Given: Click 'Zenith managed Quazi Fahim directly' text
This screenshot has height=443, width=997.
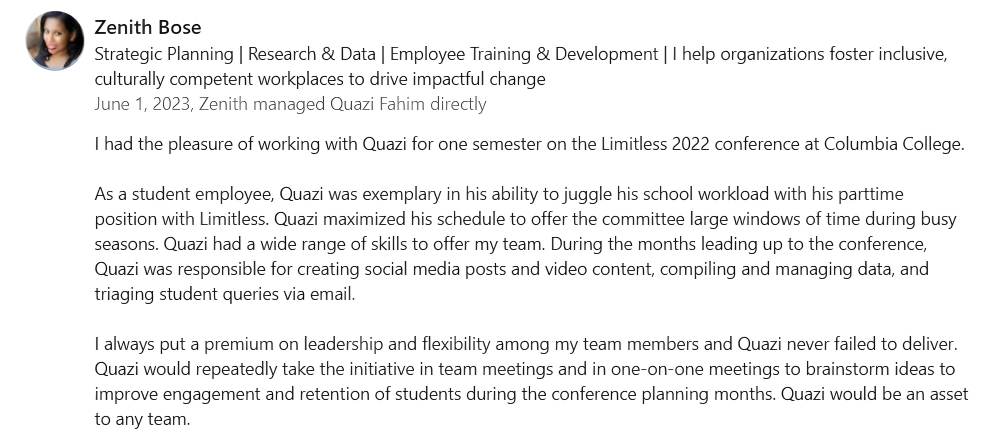Looking at the screenshot, I should 342,104.
